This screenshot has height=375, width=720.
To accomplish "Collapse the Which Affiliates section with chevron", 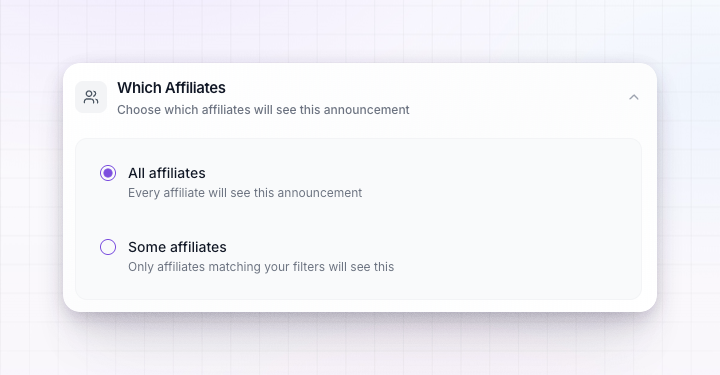I will [x=634, y=97].
